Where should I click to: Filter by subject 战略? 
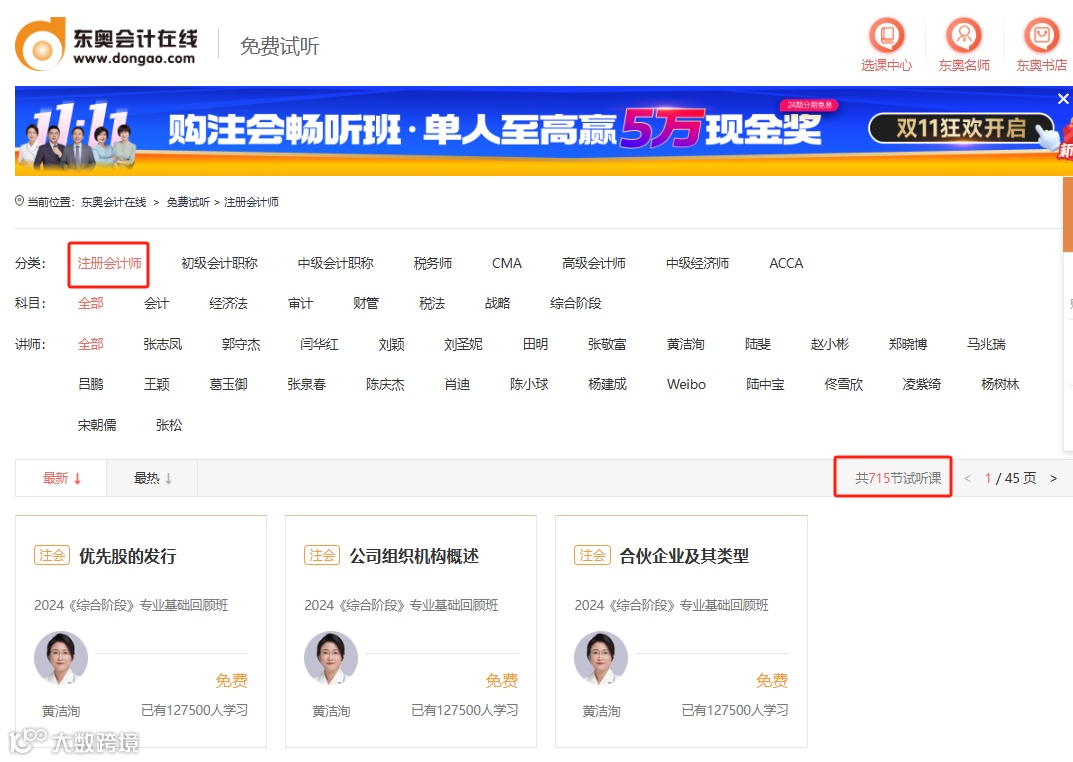(x=497, y=303)
